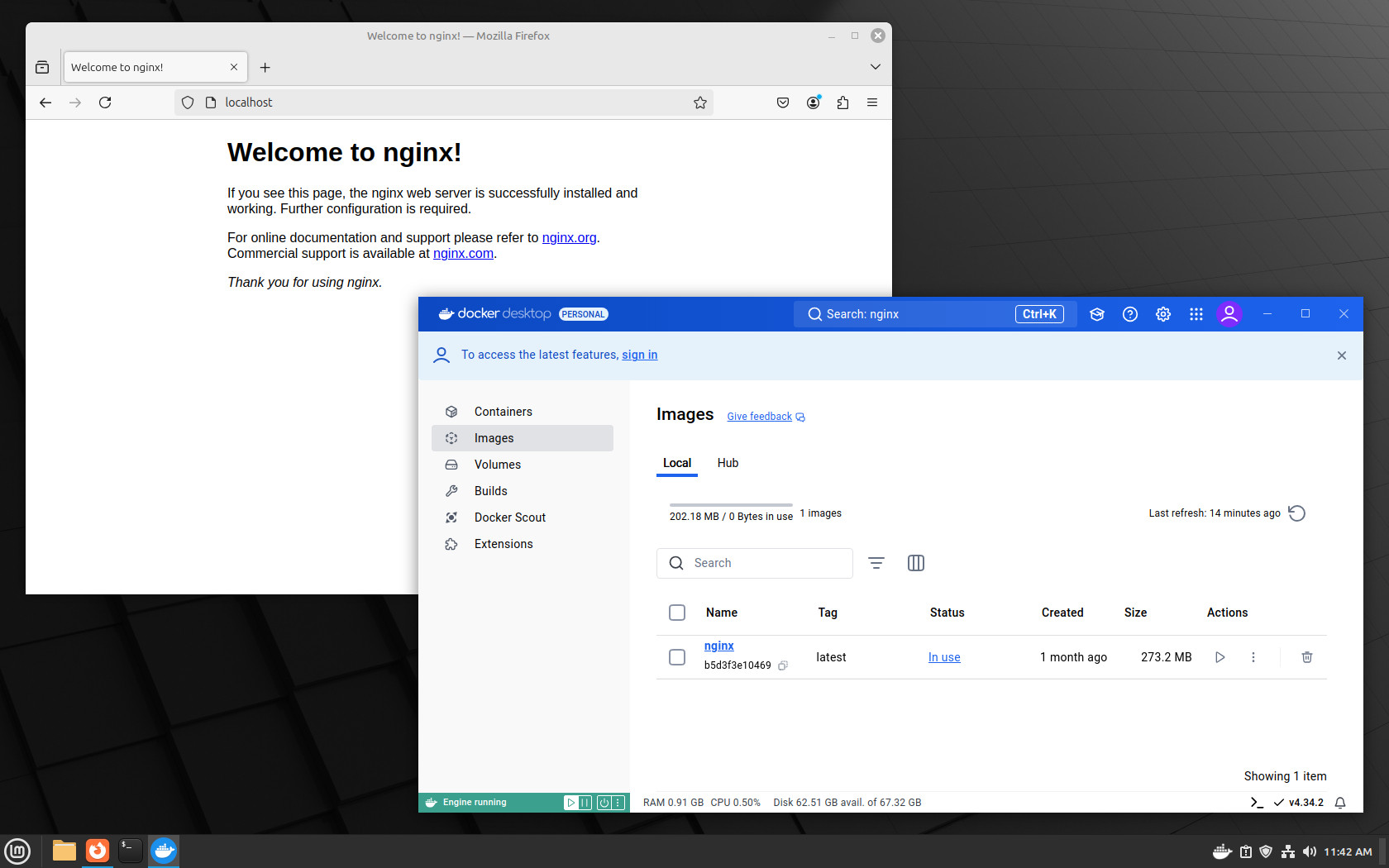The height and width of the screenshot is (868, 1389).
Task: Copy the nginx image ID
Action: pyautogui.click(x=783, y=665)
